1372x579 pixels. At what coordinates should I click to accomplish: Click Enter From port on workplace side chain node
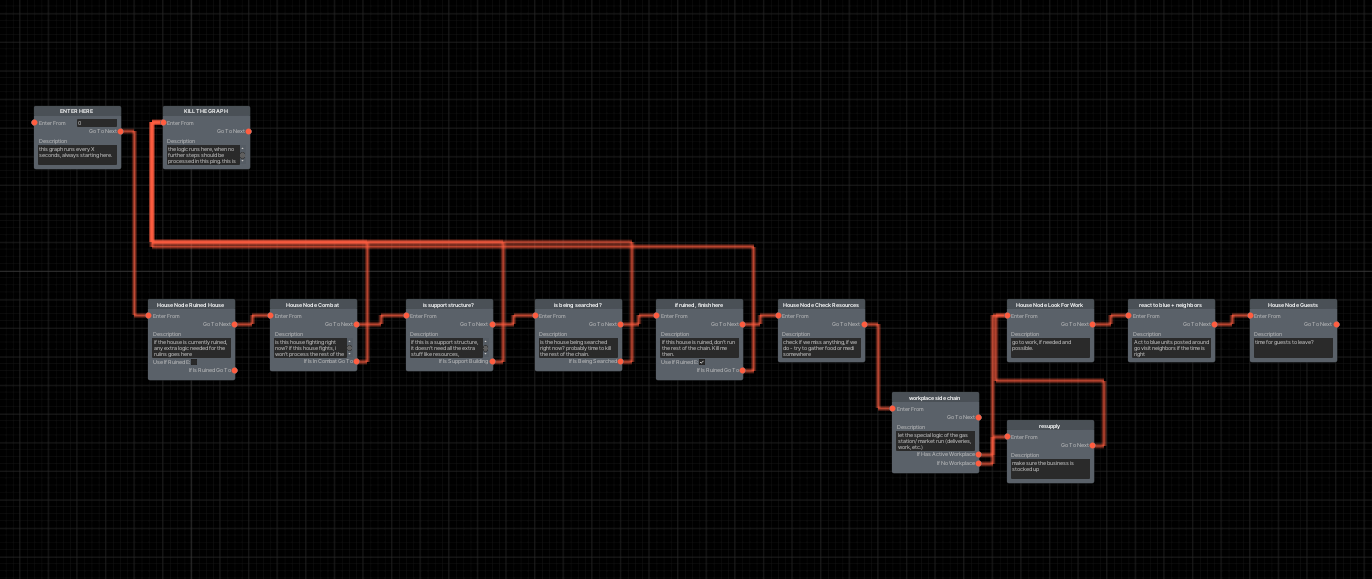893,409
